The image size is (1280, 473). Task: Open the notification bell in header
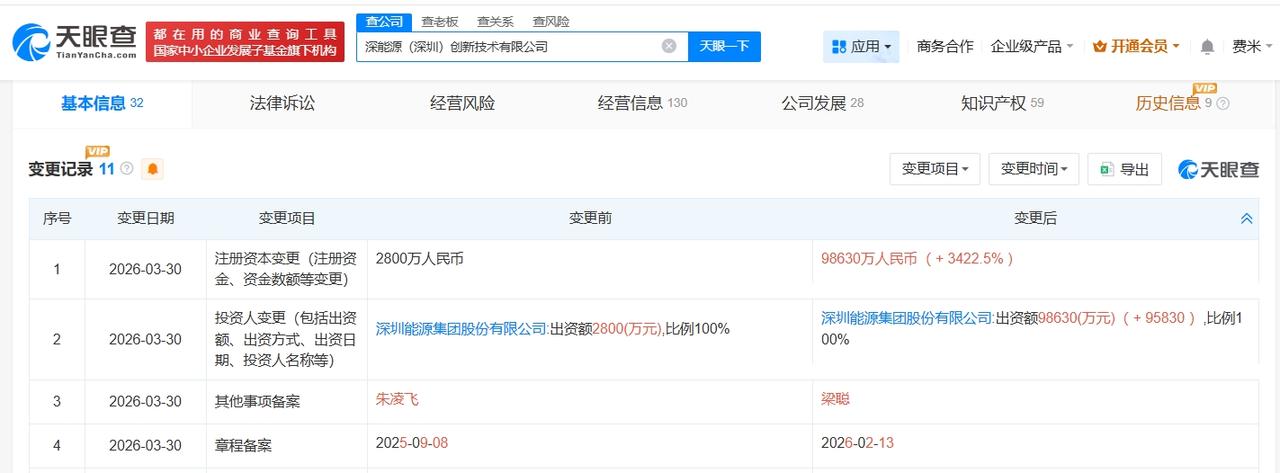coord(1207,47)
